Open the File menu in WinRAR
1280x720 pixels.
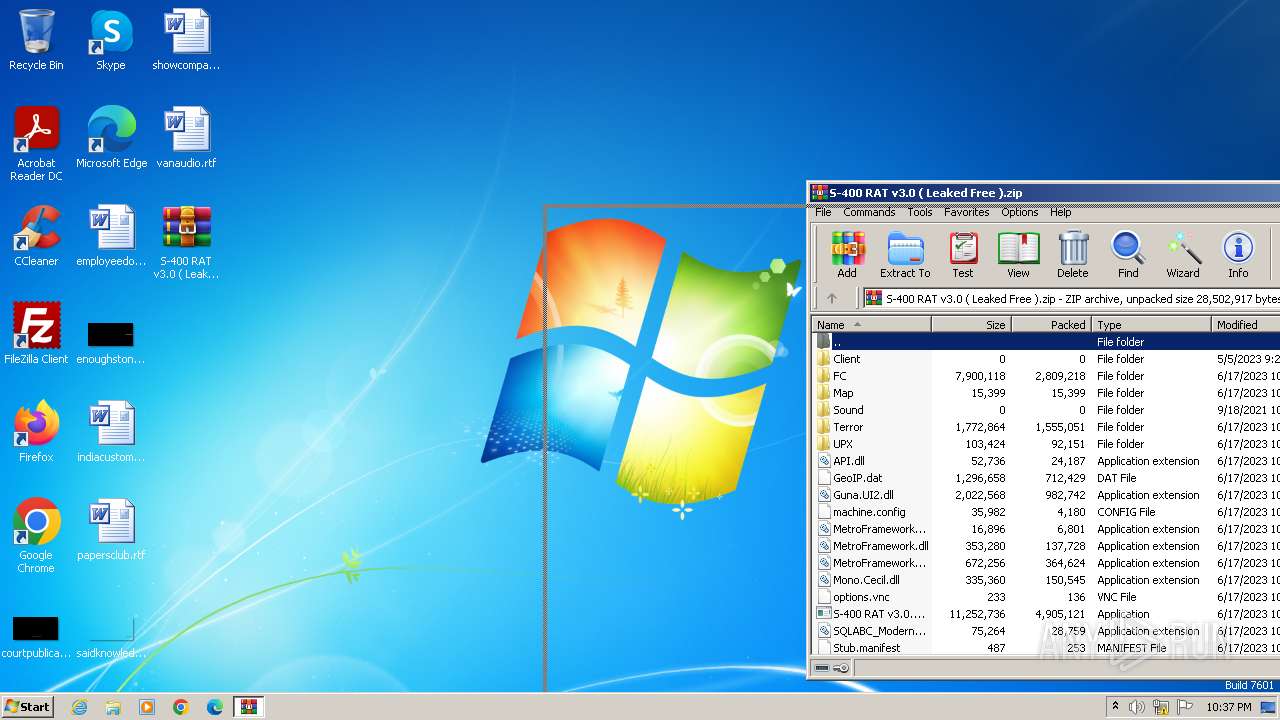[823, 212]
